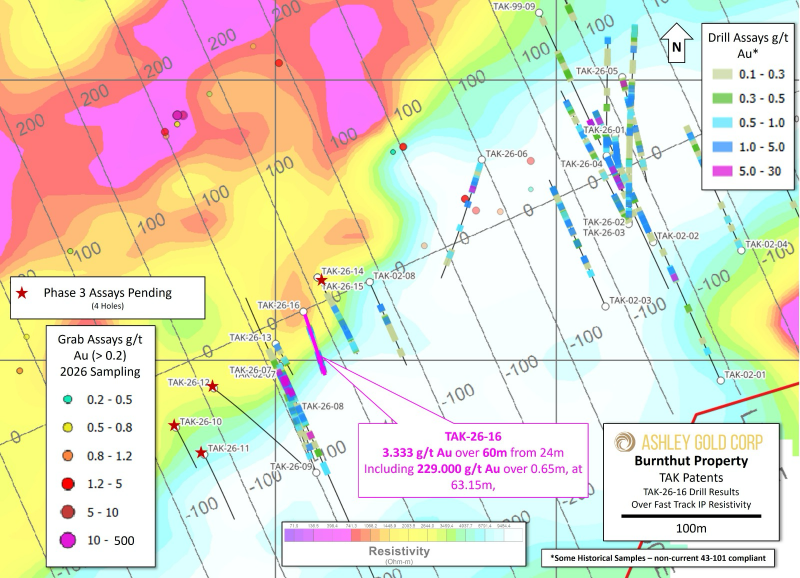Click the TAK-99-09 collar marker
This screenshot has width=800, height=578.
tap(539, 13)
